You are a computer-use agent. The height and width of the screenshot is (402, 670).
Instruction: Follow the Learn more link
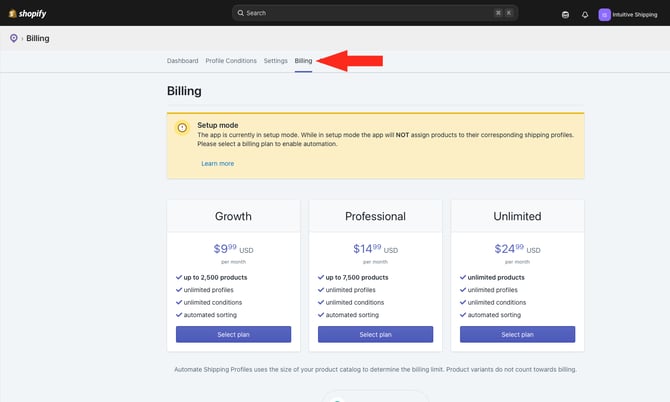(217, 163)
